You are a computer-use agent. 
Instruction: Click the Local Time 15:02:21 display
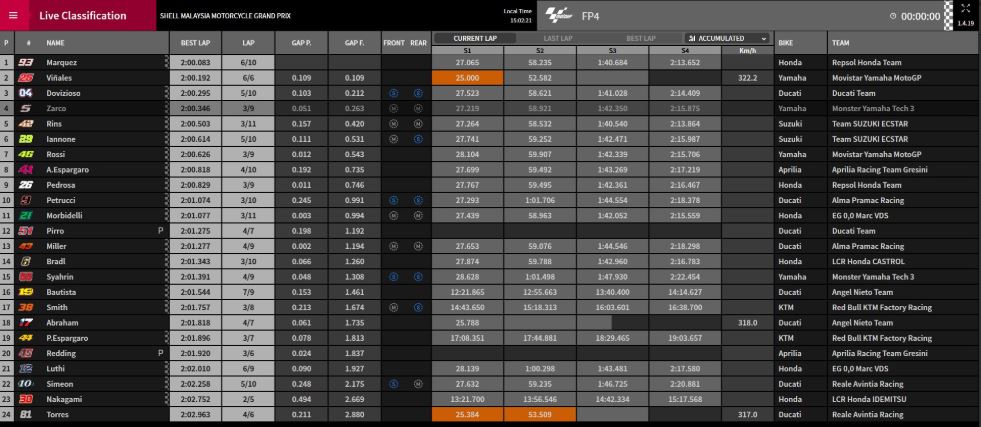[x=517, y=16]
